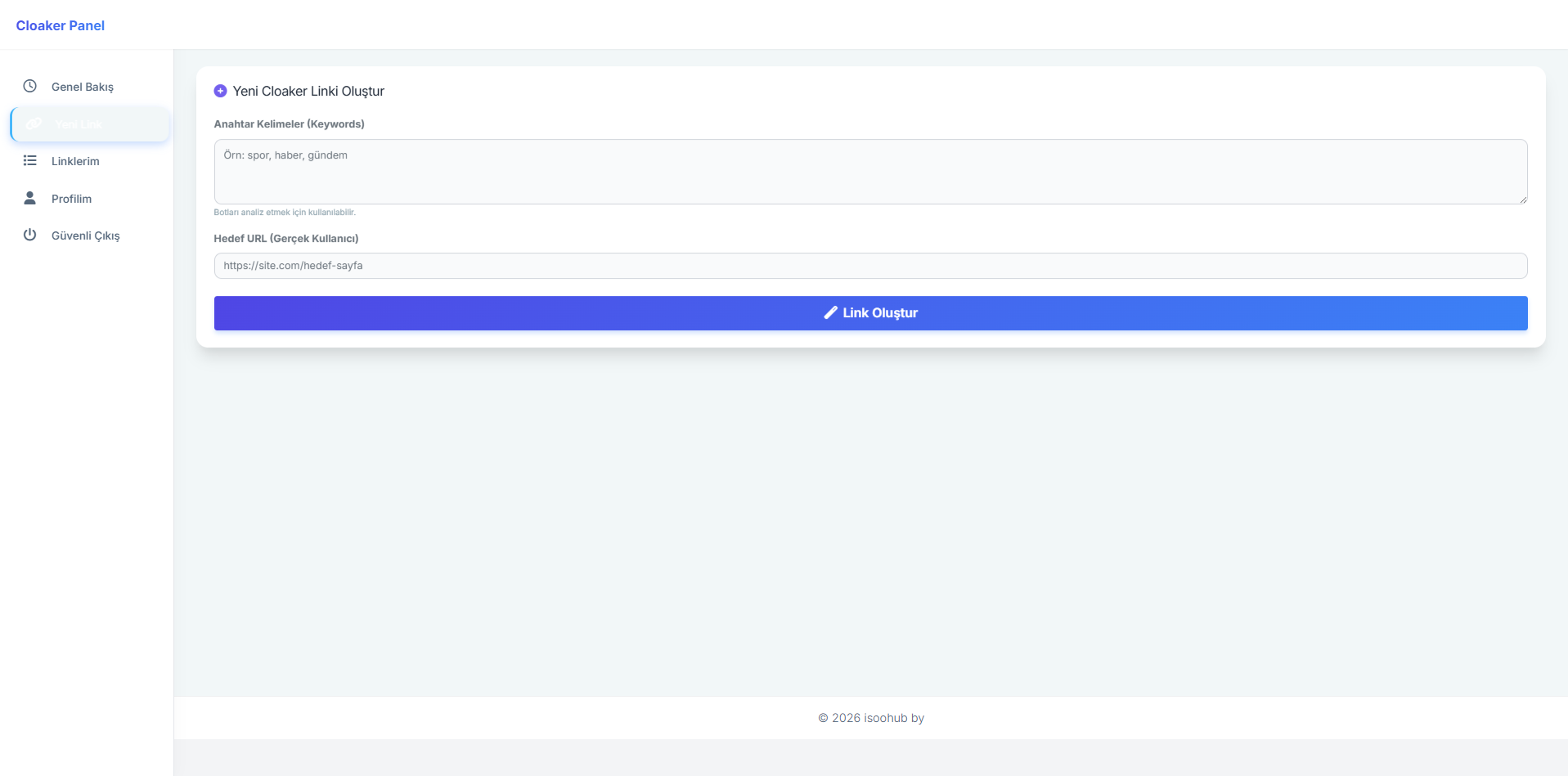Click the user icon beside Profilim
Screen dimensions: 1568x776
[x=30, y=198]
